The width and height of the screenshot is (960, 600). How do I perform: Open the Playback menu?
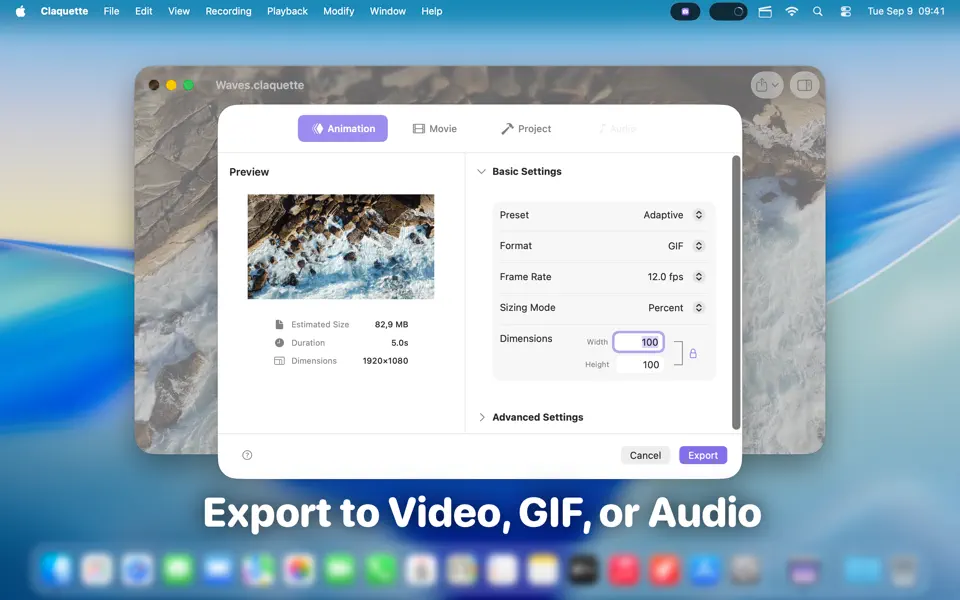pos(287,11)
